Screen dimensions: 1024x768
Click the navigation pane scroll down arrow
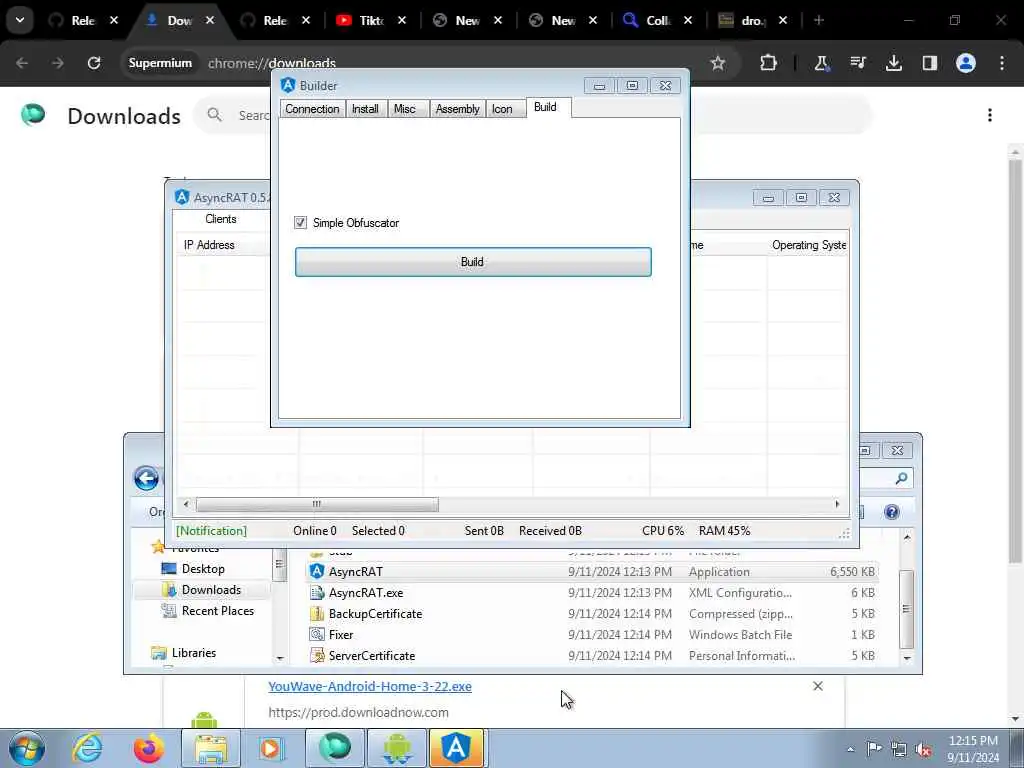tap(280, 658)
